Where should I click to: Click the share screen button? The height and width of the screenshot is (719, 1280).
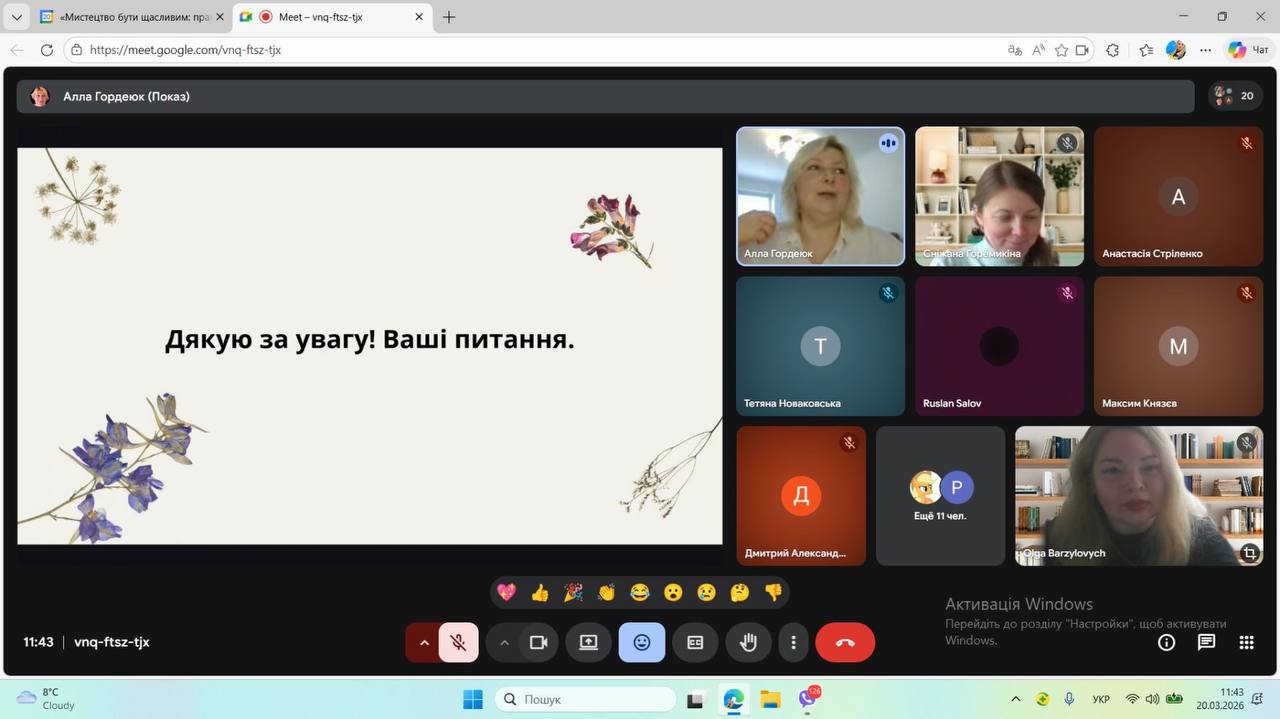tap(588, 643)
